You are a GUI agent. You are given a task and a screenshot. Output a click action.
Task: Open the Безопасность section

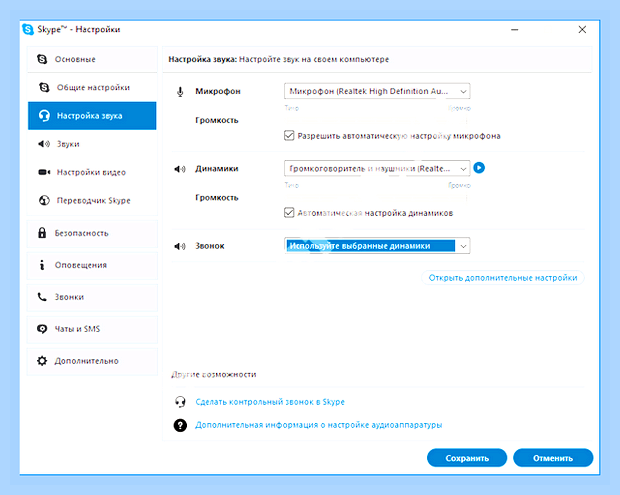coord(92,233)
